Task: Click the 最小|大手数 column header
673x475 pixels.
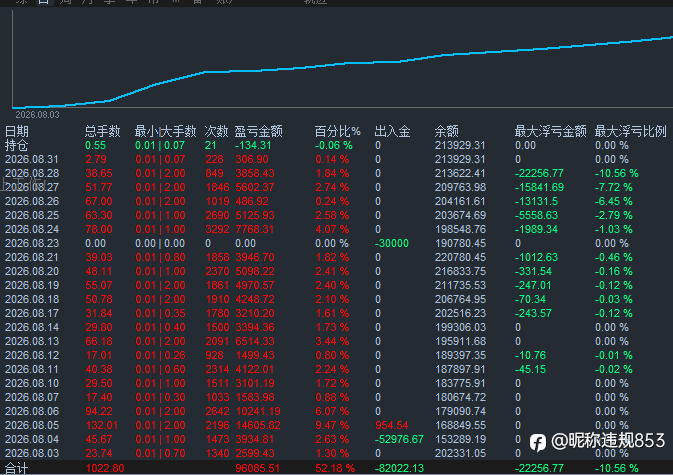Action: [x=165, y=131]
